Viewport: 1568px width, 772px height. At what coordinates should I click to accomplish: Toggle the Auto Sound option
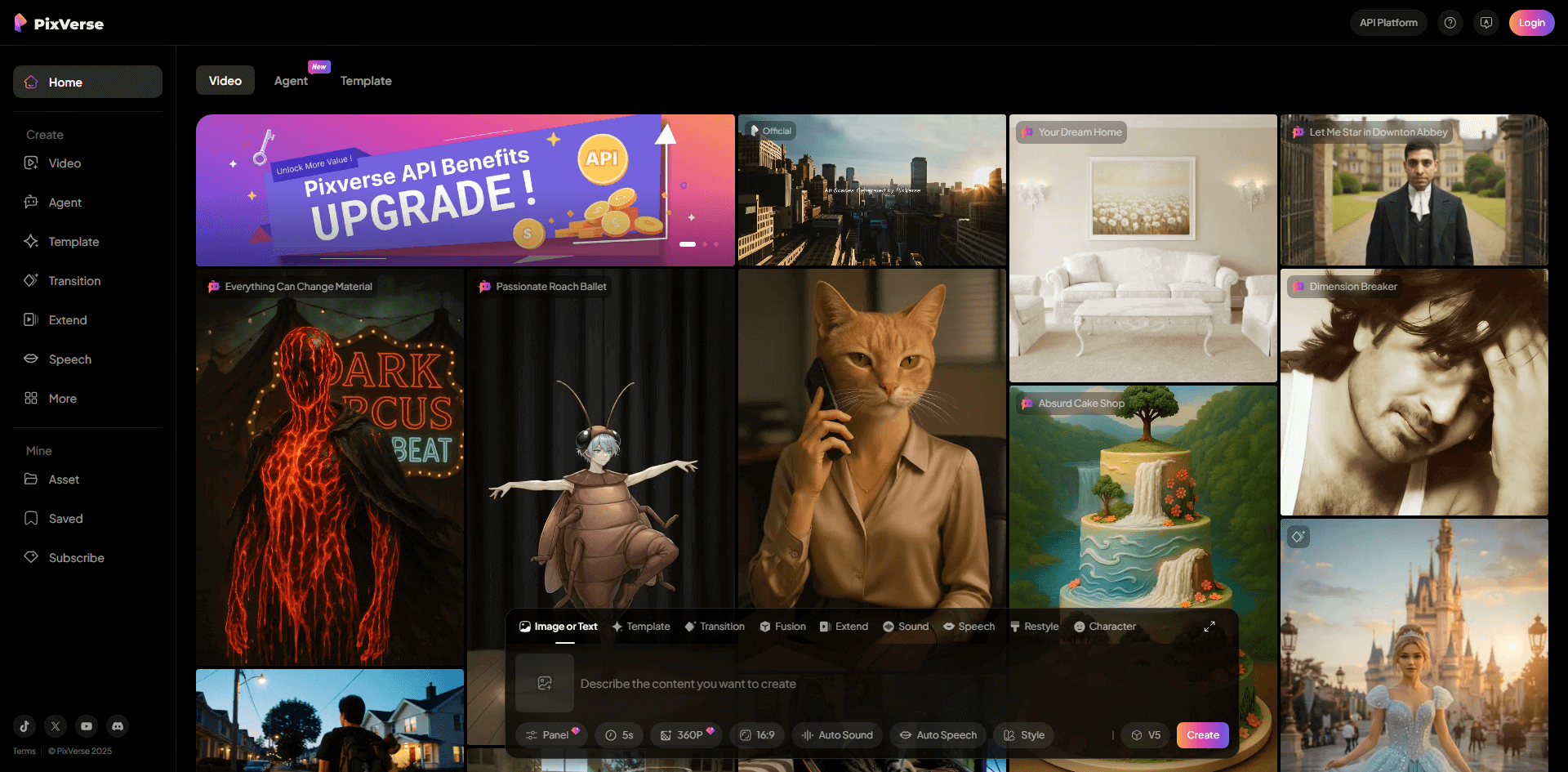pyautogui.click(x=837, y=735)
